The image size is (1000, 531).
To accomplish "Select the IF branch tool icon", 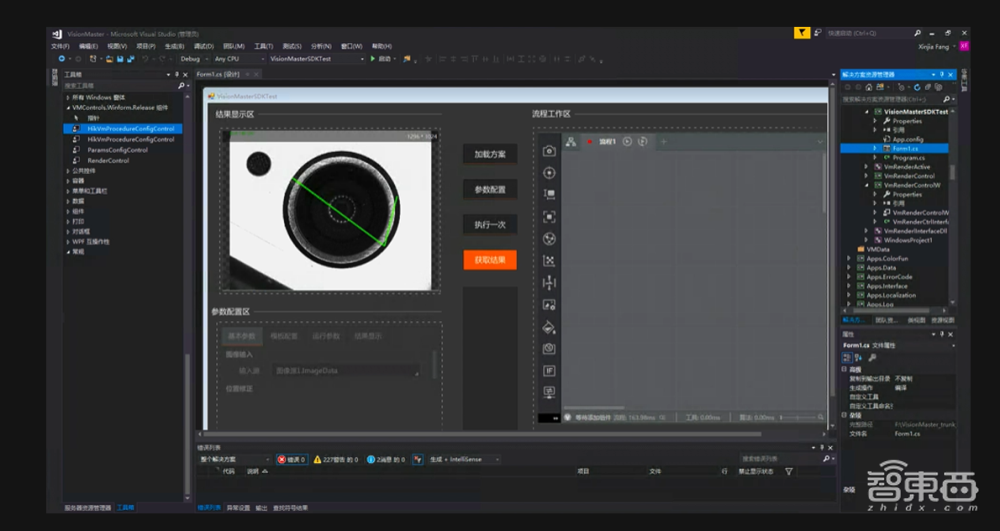I will pyautogui.click(x=549, y=370).
